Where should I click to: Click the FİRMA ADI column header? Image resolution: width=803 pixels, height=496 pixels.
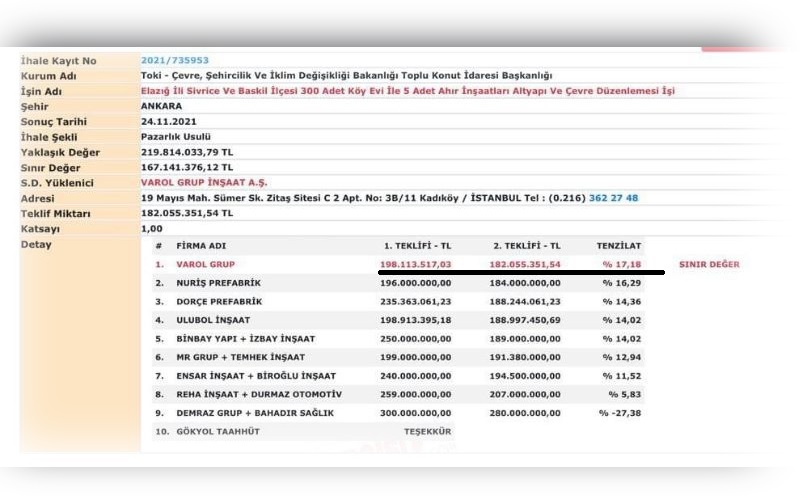point(201,246)
